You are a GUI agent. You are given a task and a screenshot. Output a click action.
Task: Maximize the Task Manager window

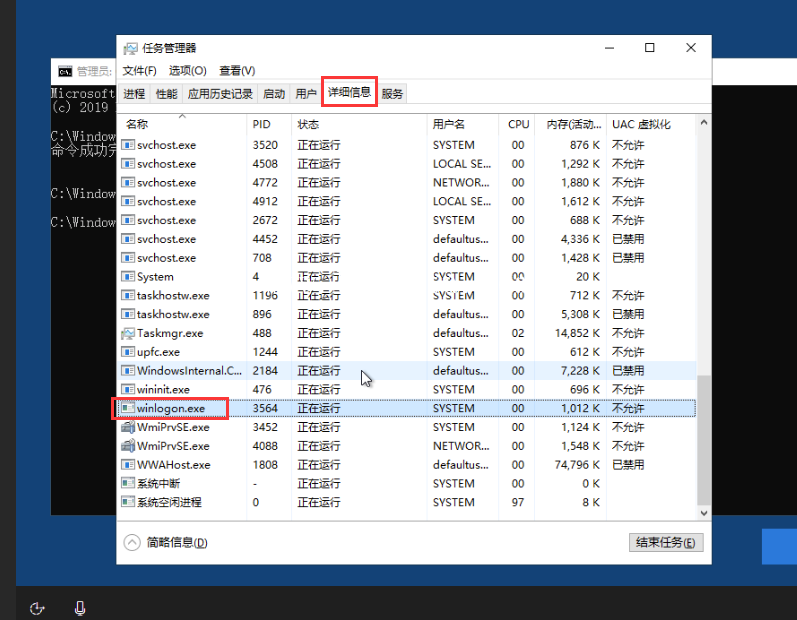(x=649, y=48)
